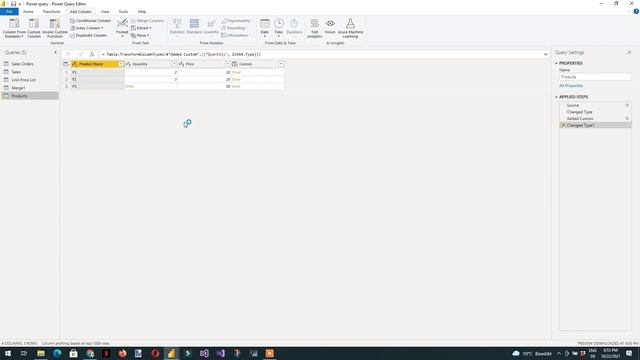Open the File tab
The height and width of the screenshot is (360, 640).
[9, 12]
